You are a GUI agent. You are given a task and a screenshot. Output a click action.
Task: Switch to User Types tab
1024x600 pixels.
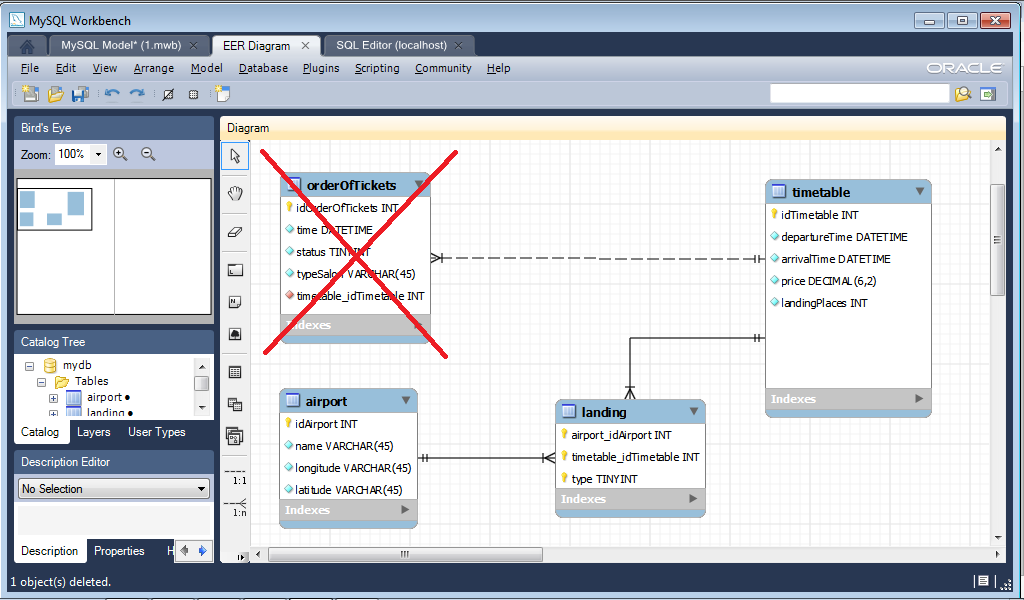[x=157, y=432]
